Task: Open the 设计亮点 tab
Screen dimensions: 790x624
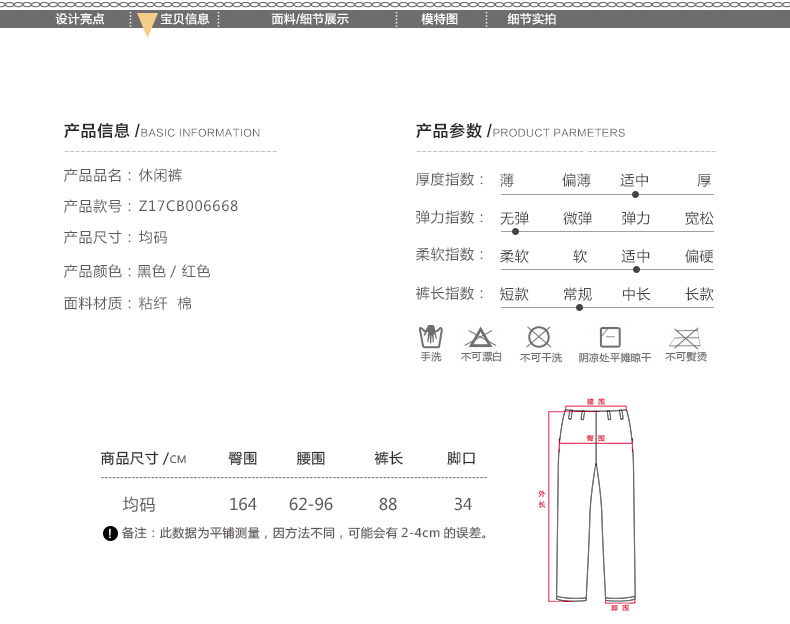Action: pyautogui.click(x=80, y=19)
